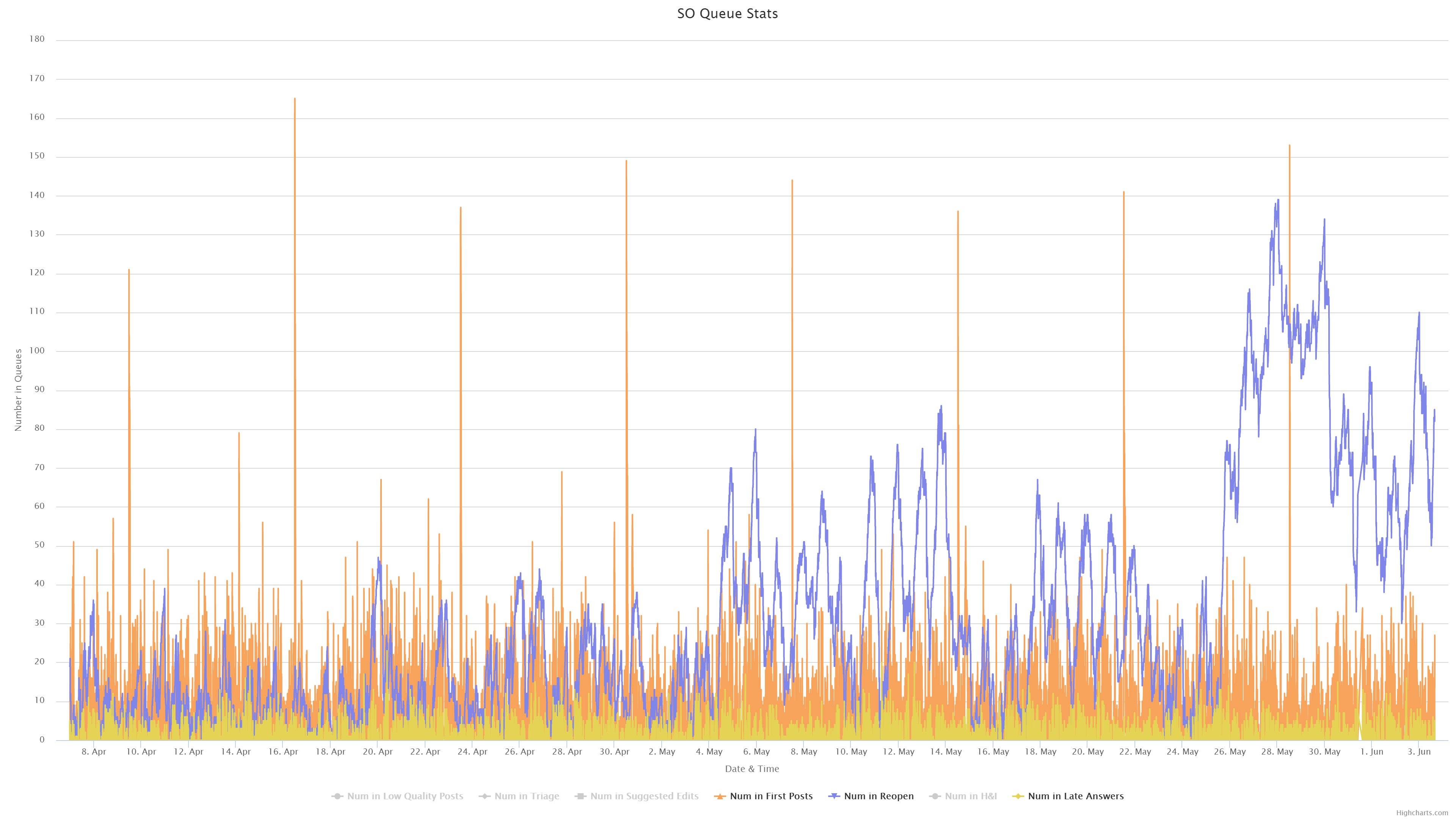Click the SO Queue Stats chart title
The height and width of the screenshot is (819, 1456).
point(728,14)
